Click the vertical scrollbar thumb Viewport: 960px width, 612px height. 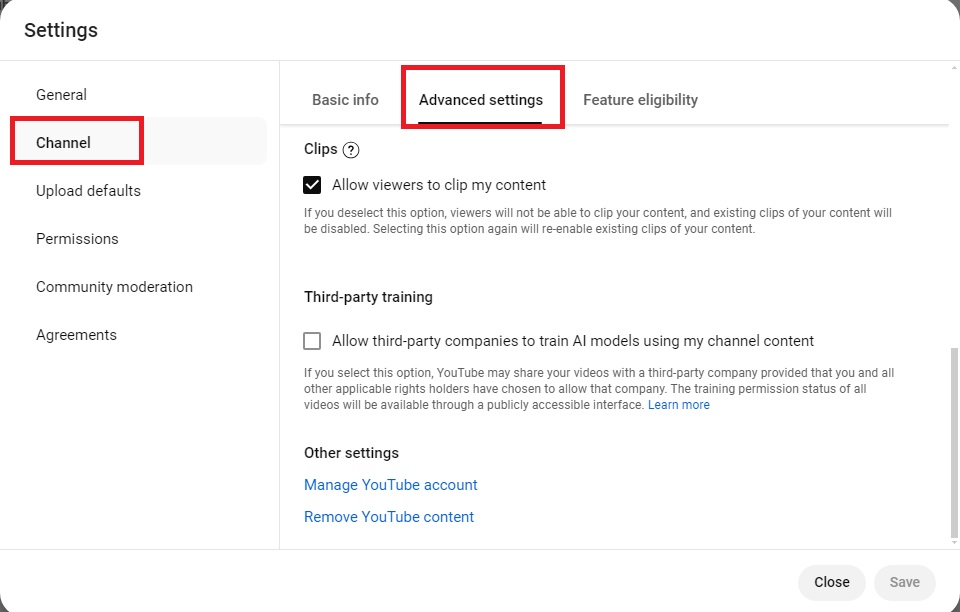[954, 441]
